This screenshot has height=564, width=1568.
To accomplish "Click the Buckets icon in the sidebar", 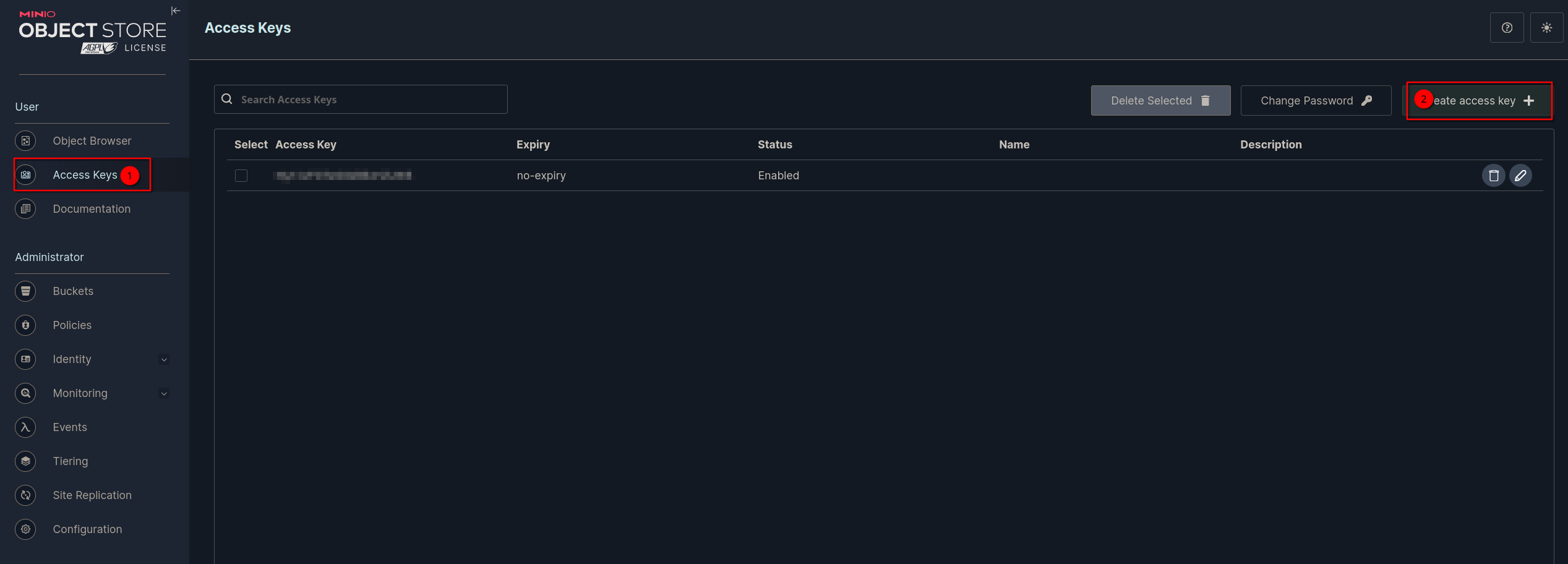I will pyautogui.click(x=25, y=291).
